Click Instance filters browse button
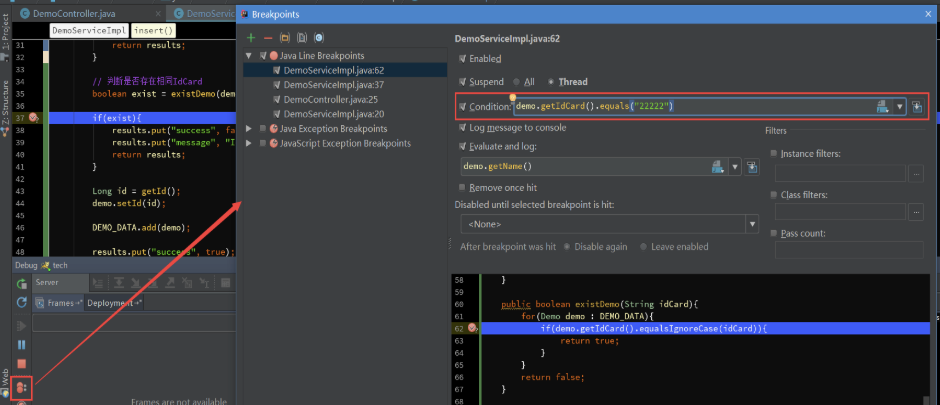 click(915, 174)
